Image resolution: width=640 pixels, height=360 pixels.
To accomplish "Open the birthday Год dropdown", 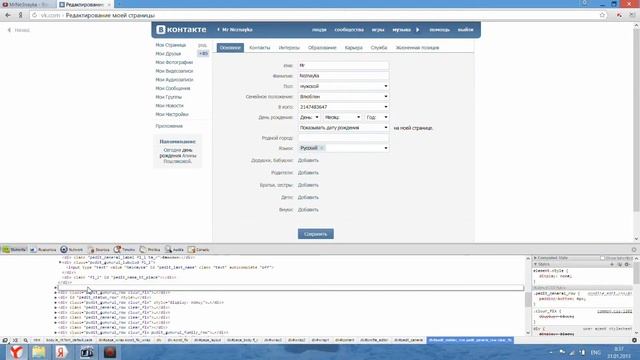I will click(x=376, y=117).
